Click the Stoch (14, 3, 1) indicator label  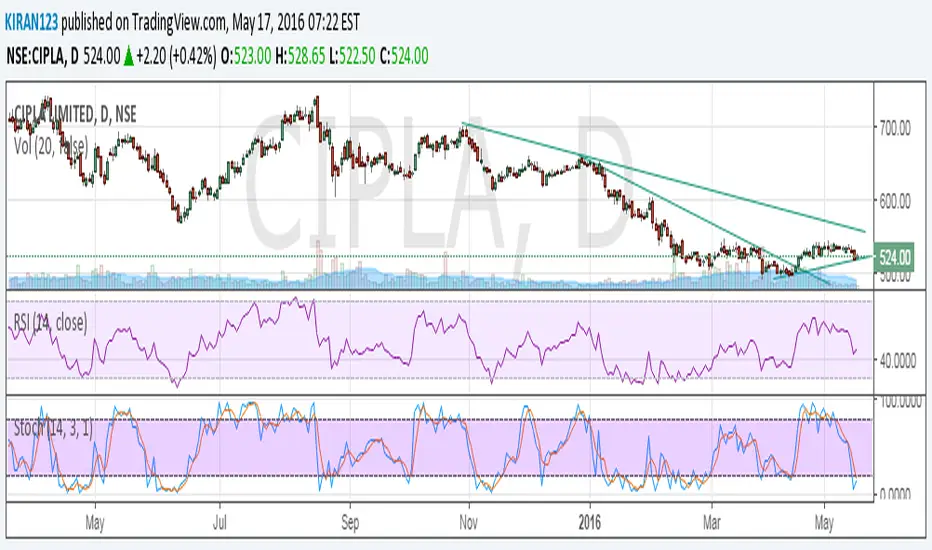pyautogui.click(x=53, y=428)
